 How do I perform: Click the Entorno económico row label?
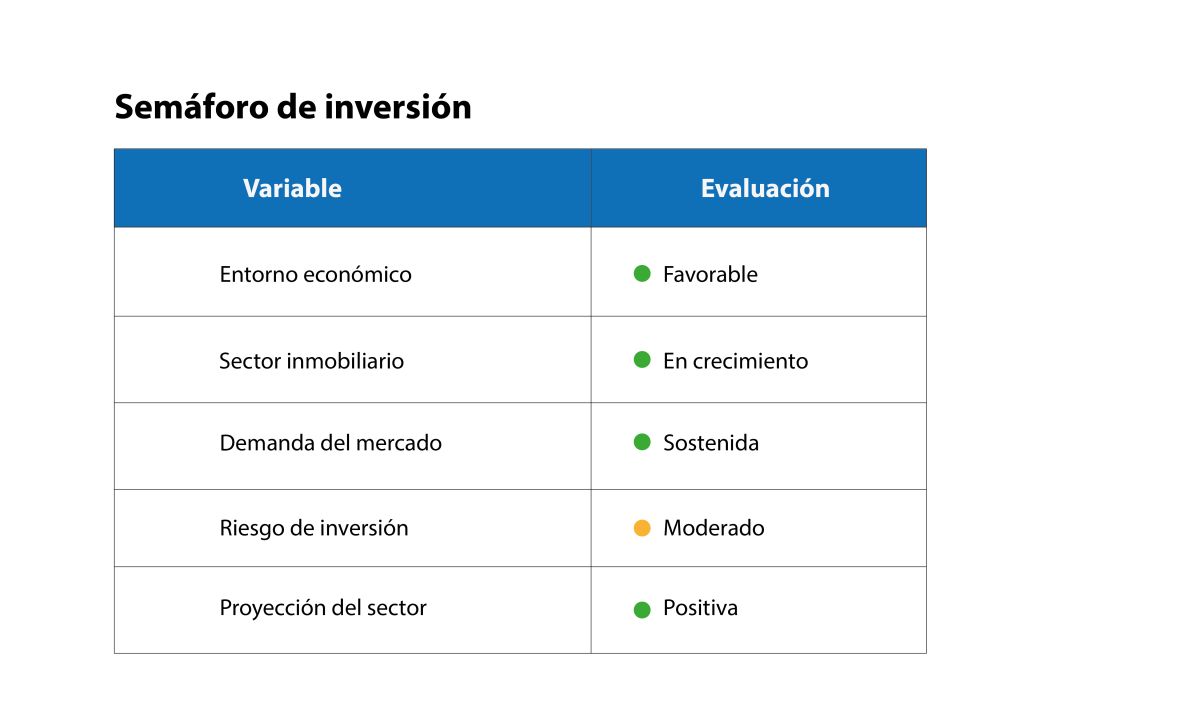coord(315,274)
